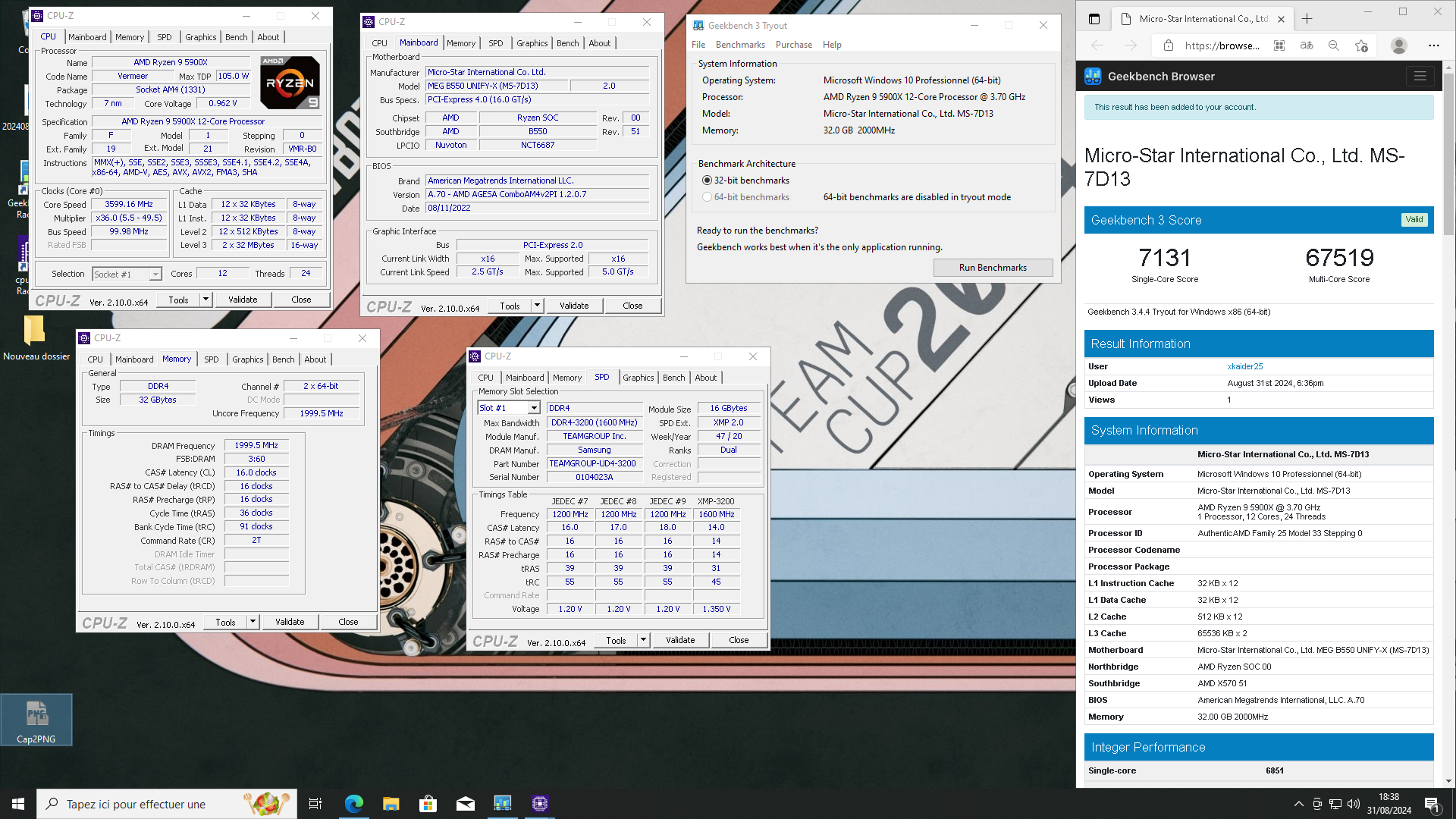1456x819 pixels.
Task: Open the Edge profile avatar icon
Action: point(1399,45)
